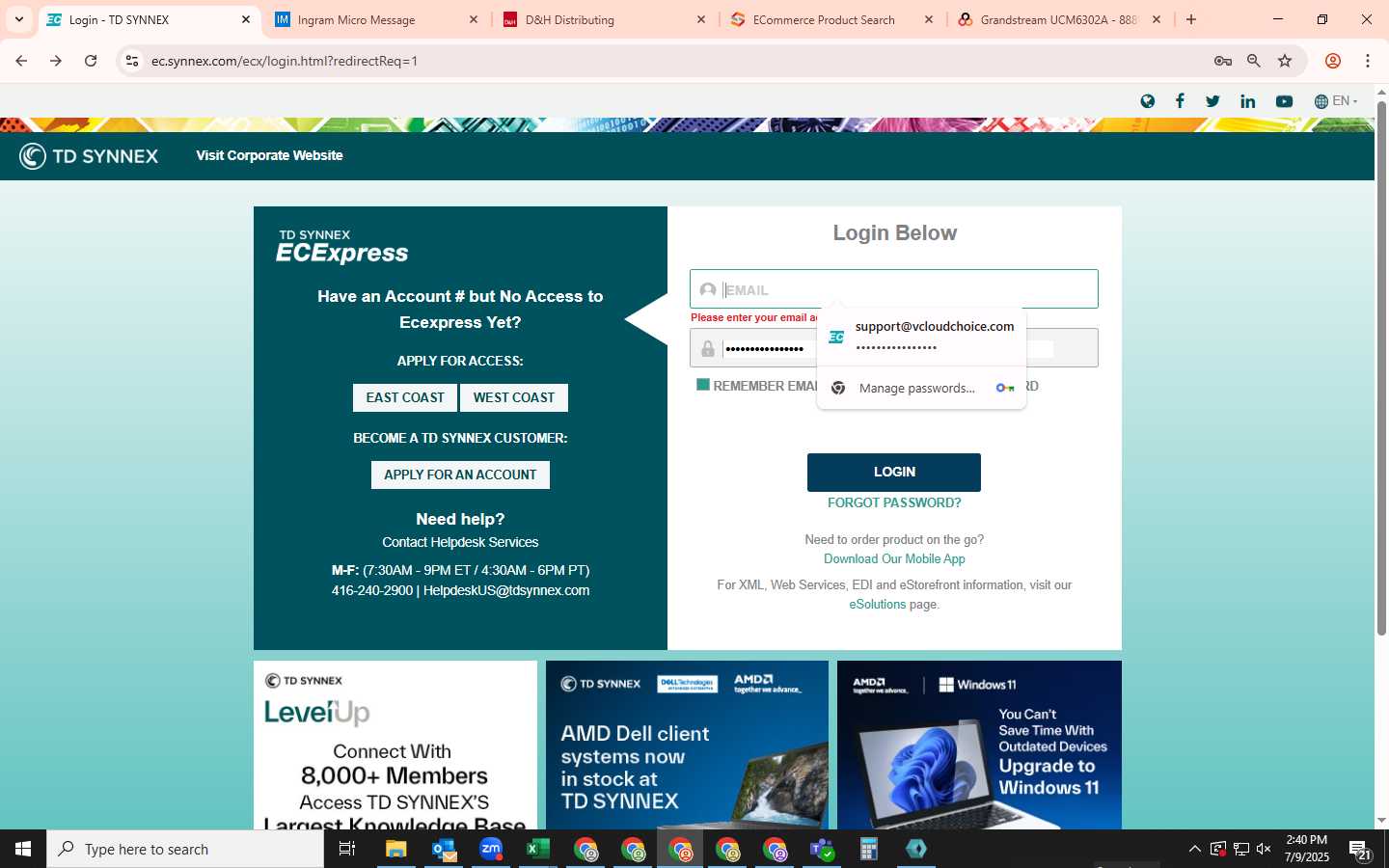Open the notification center icon
Viewport: 1389px width, 868px height.
(x=1360, y=850)
